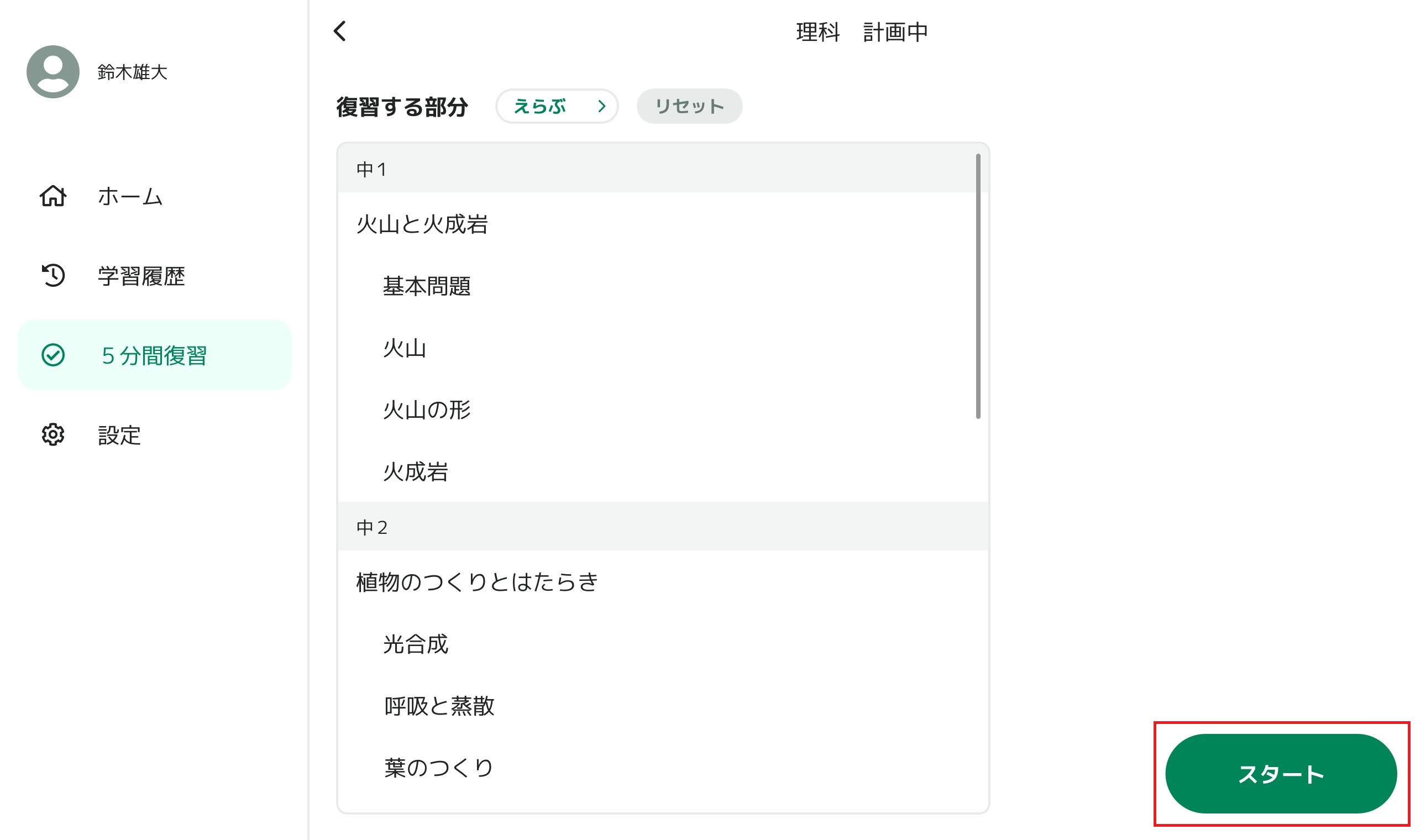Choose 基本問題 from the list
Screen dimensions: 1415x840
[427, 286]
